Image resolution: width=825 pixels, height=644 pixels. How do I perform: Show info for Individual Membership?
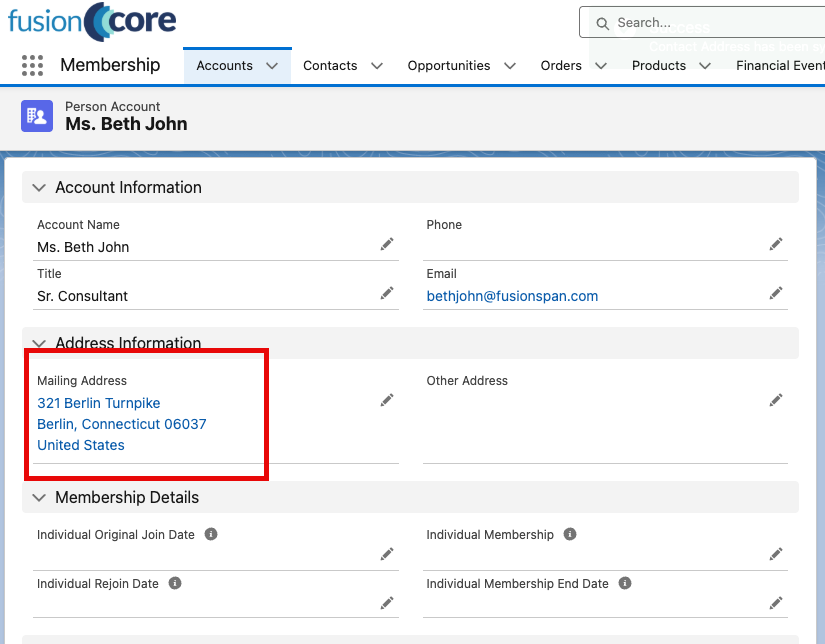(x=570, y=534)
